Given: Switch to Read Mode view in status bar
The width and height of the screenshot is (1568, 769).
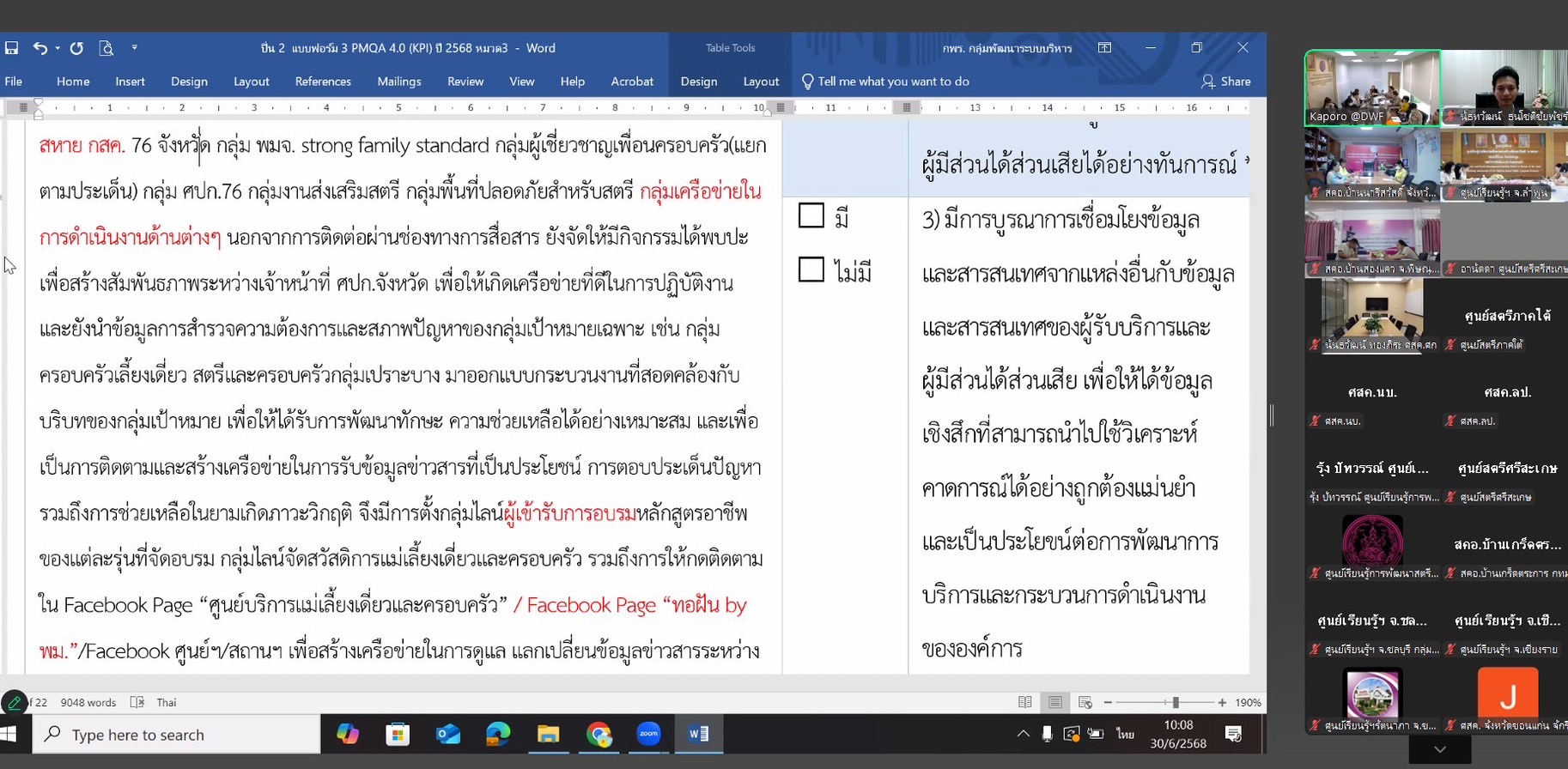Looking at the screenshot, I should pyautogui.click(x=1024, y=702).
